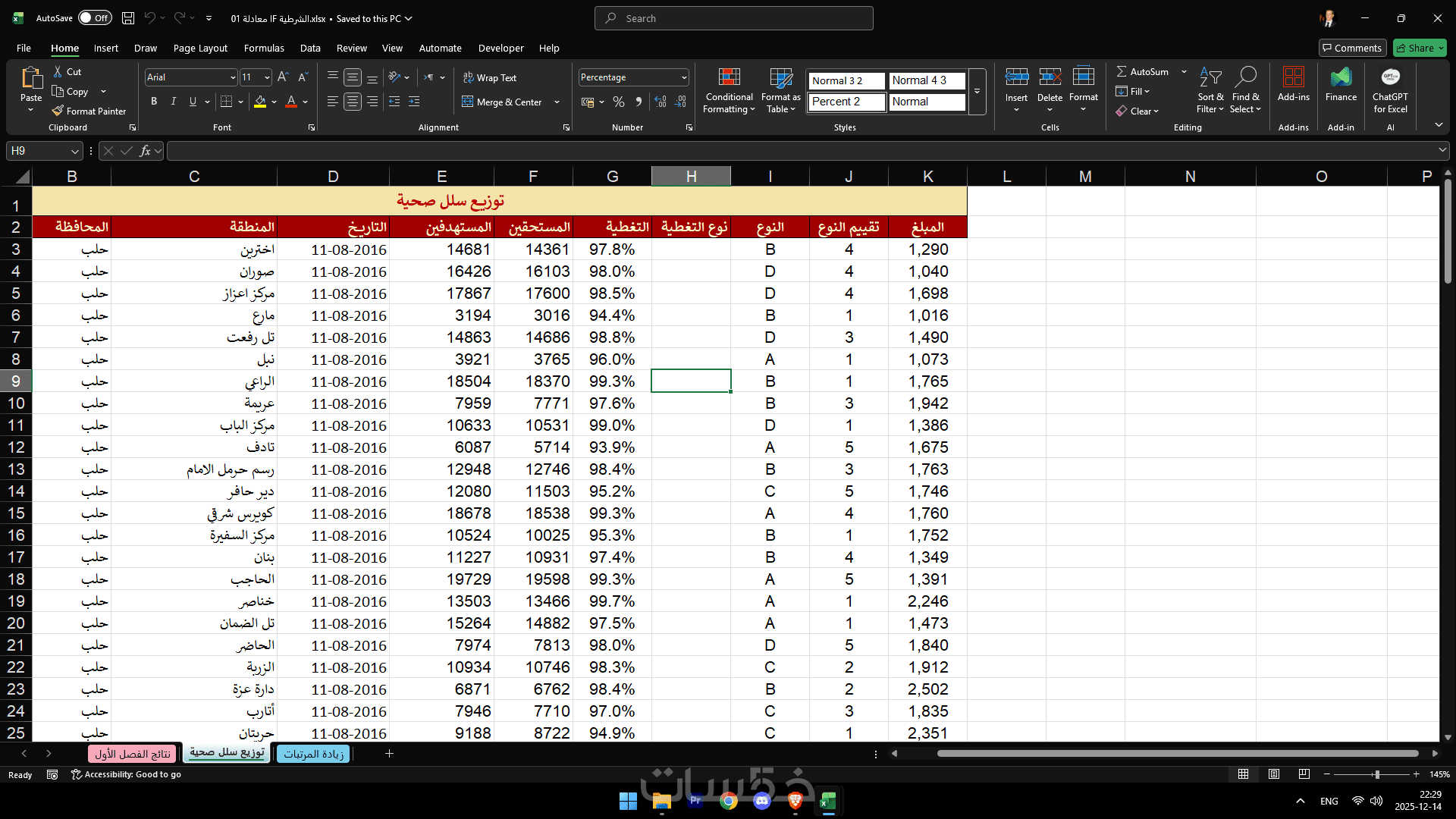Click the Find & Select magnifier icon
1456x819 pixels.
(1245, 77)
